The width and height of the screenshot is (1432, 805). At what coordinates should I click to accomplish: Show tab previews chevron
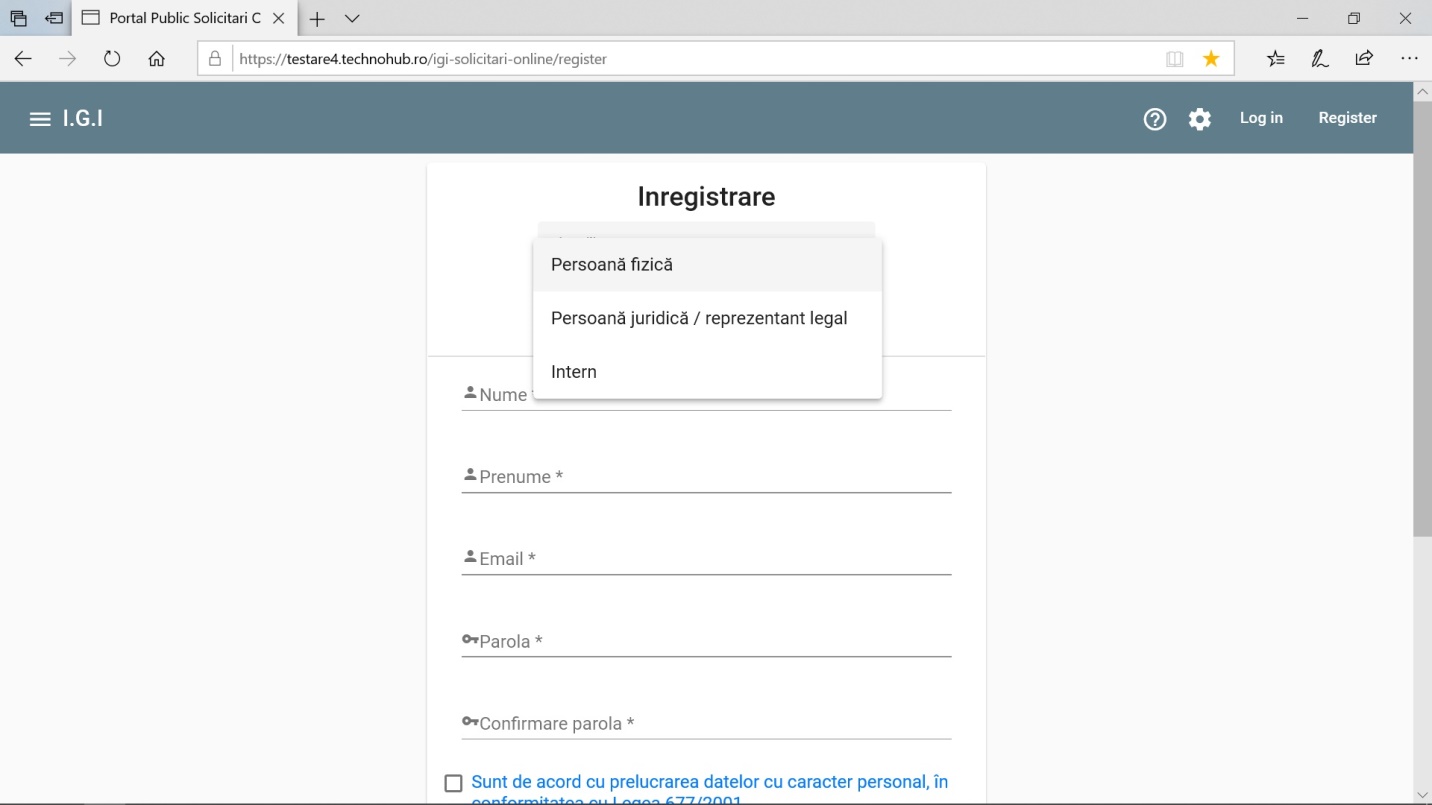click(x=352, y=19)
